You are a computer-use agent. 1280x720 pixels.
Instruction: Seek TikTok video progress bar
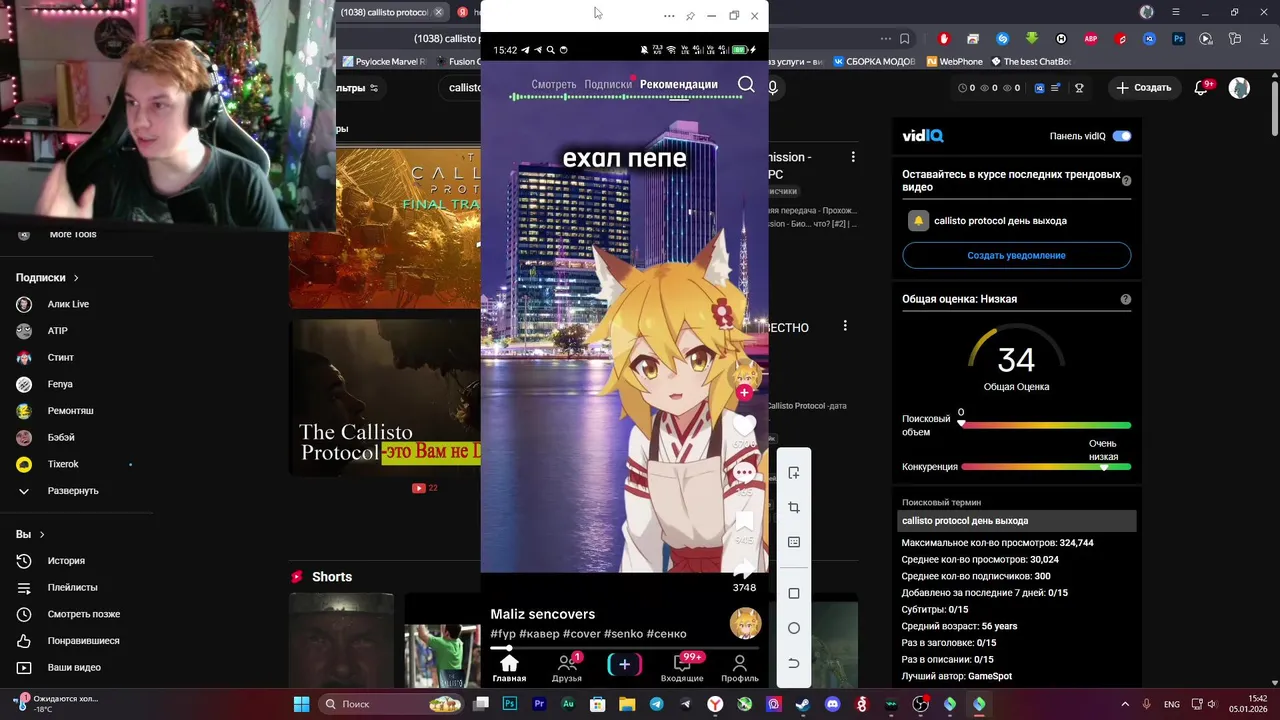(625, 649)
